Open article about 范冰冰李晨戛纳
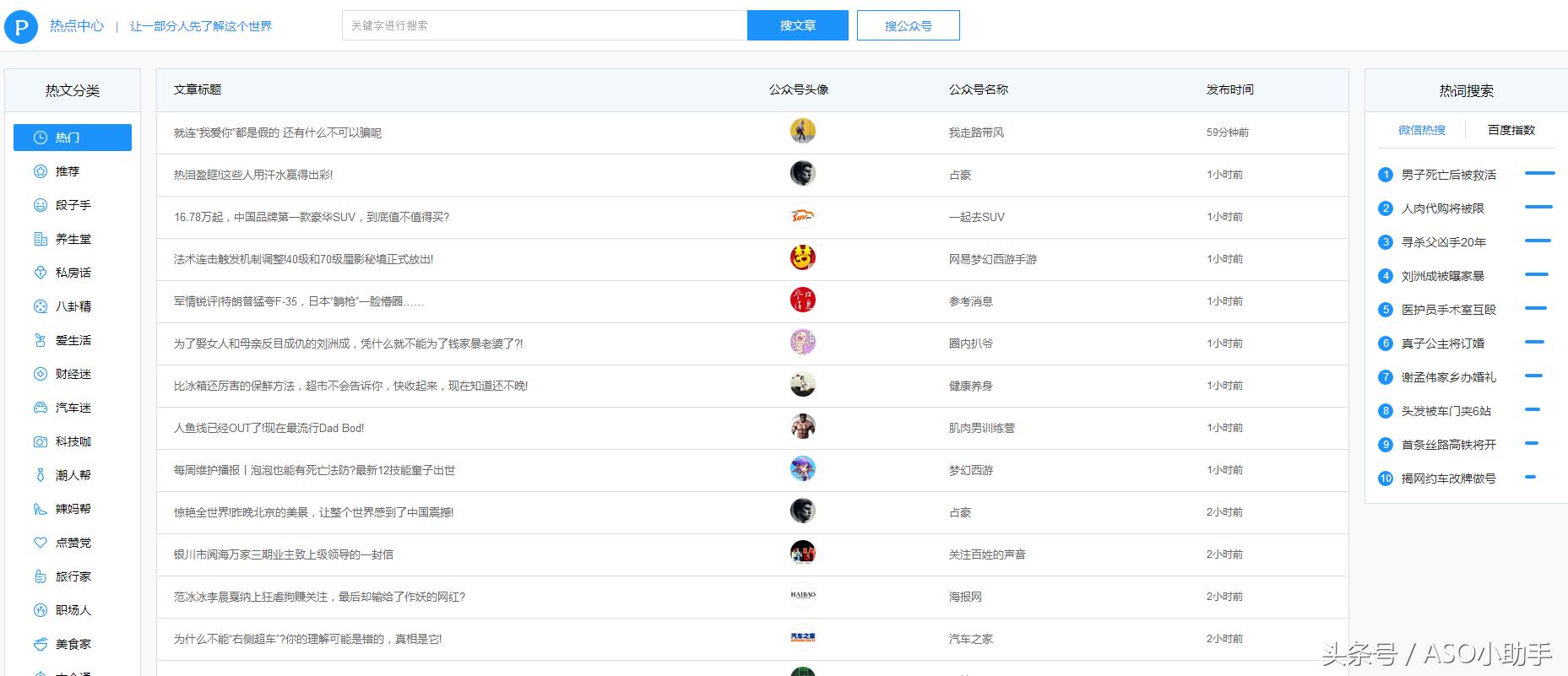This screenshot has width=1568, height=676. tap(320, 597)
